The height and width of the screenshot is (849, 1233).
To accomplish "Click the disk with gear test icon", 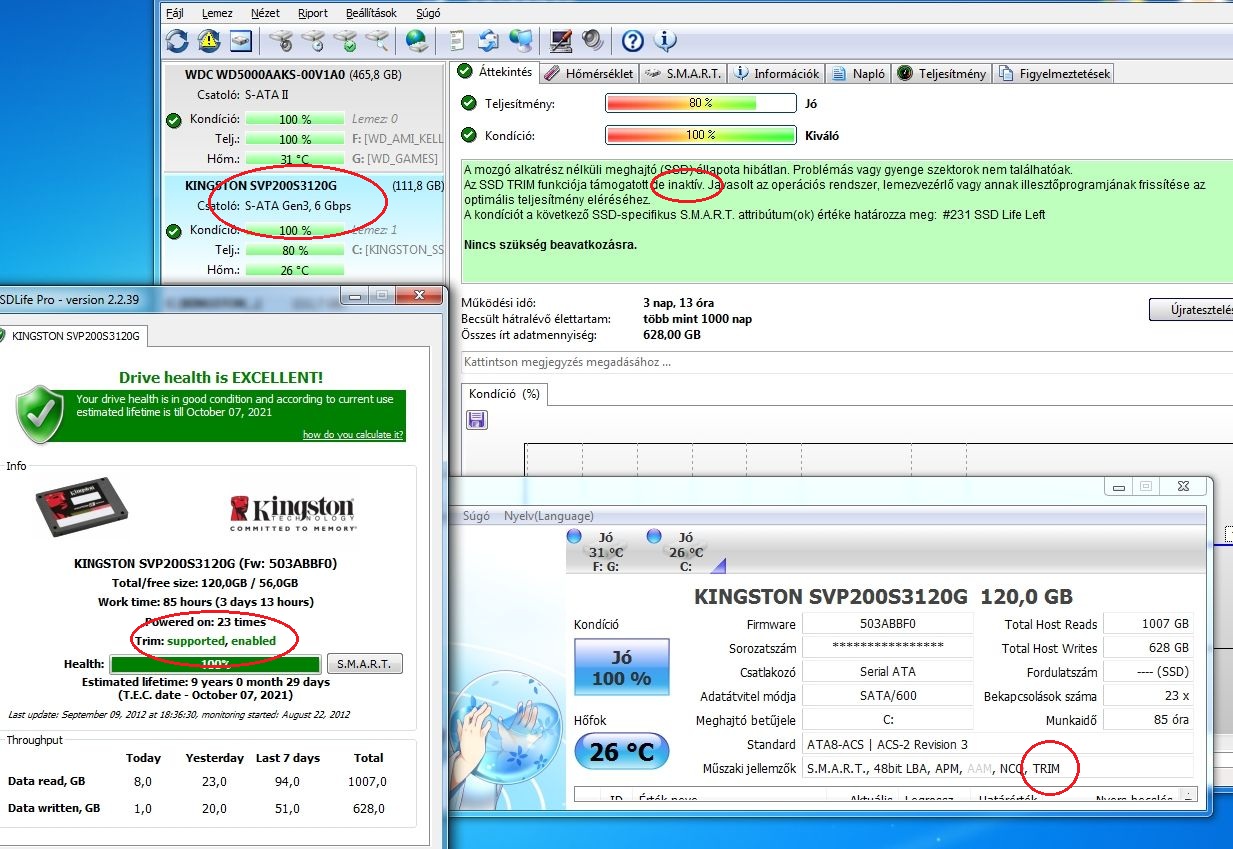I will point(281,41).
